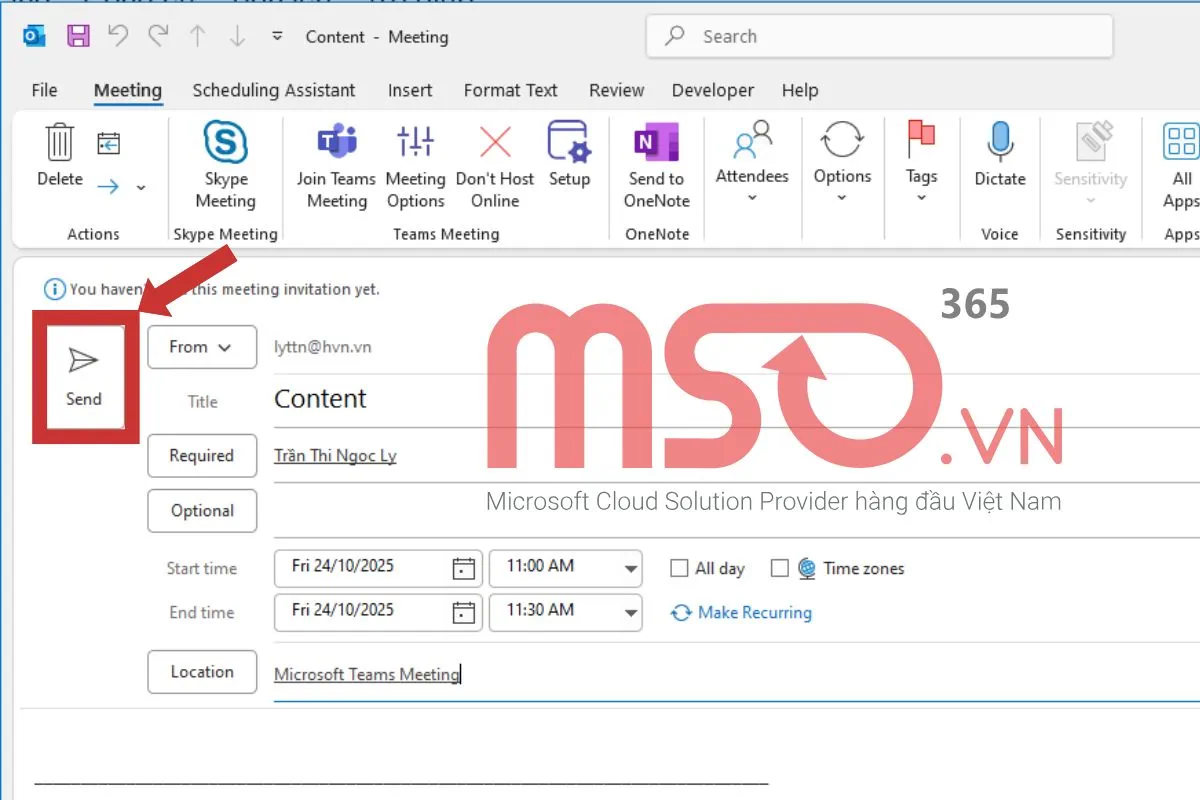Open the From address dropdown
The width and height of the screenshot is (1200, 800).
coord(202,347)
